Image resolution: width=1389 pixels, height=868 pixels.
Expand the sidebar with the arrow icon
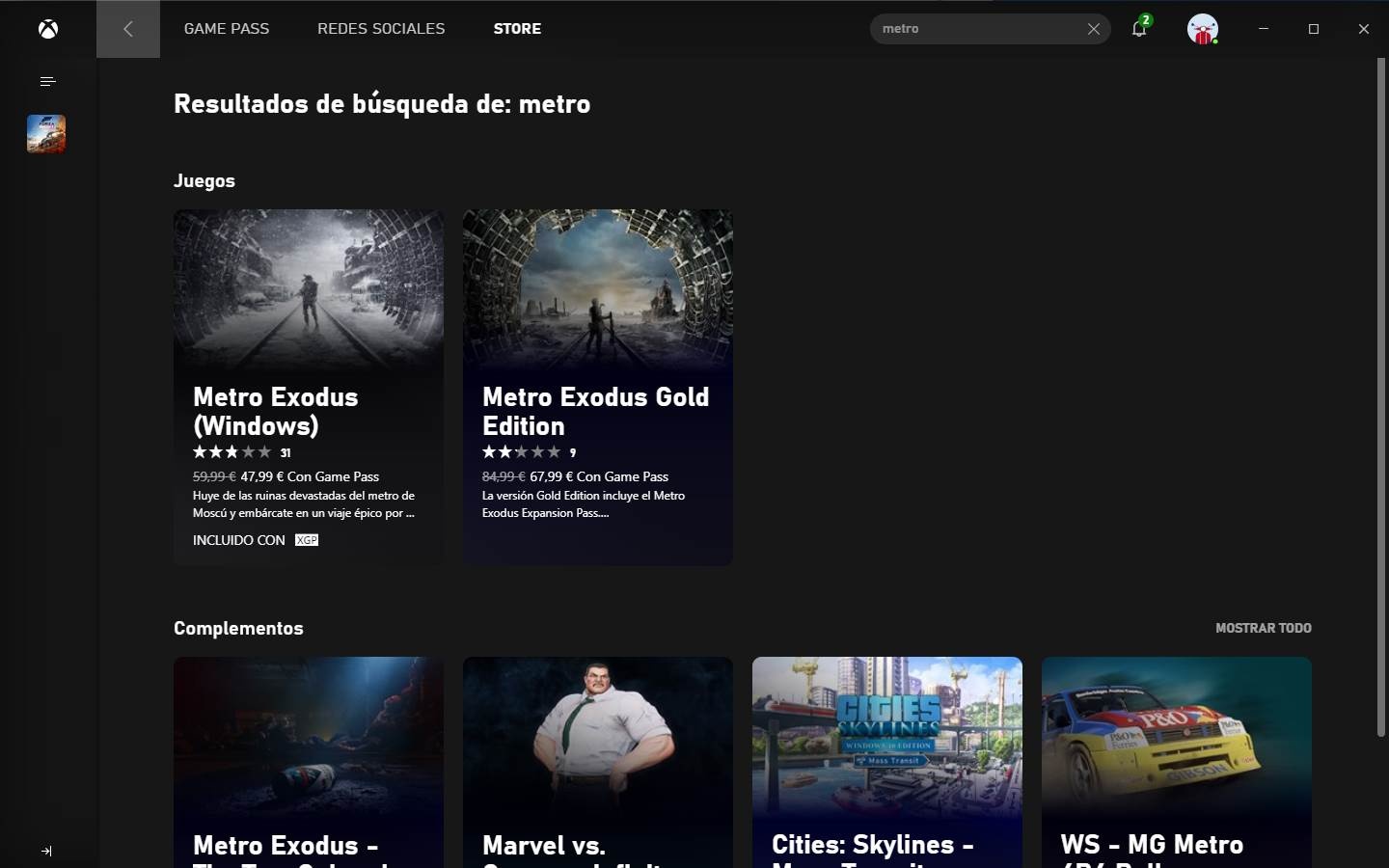click(46, 851)
